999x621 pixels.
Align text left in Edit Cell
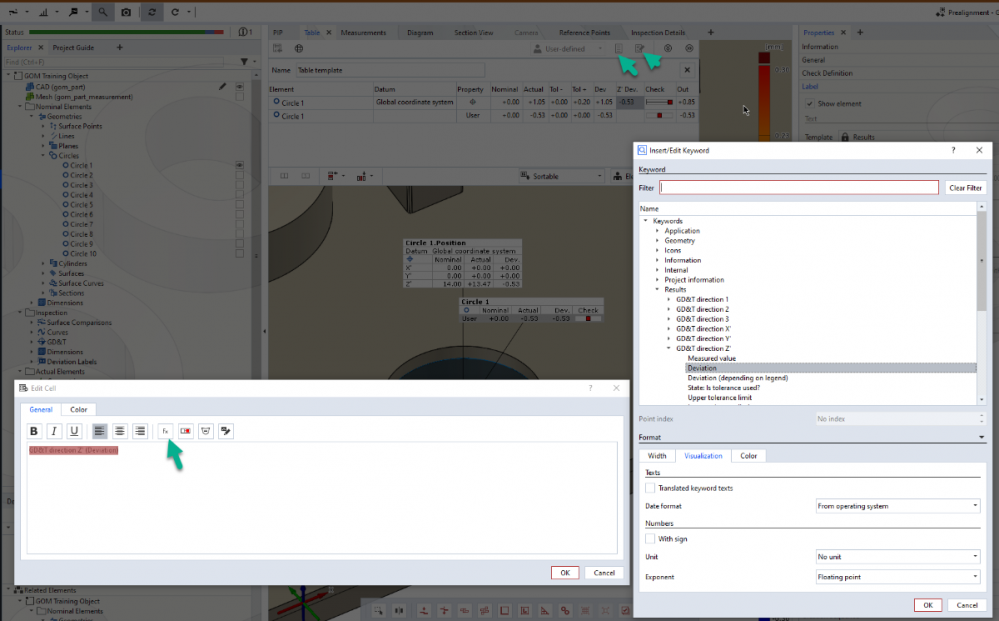coord(99,431)
